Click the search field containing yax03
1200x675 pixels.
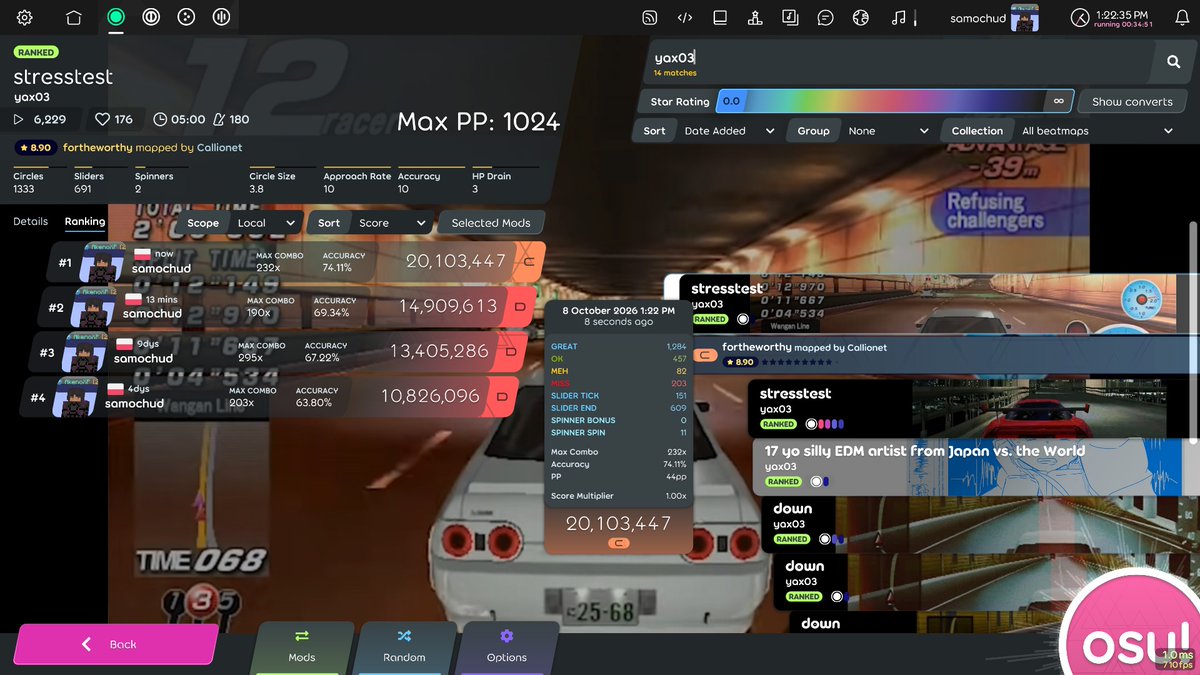[x=900, y=62]
